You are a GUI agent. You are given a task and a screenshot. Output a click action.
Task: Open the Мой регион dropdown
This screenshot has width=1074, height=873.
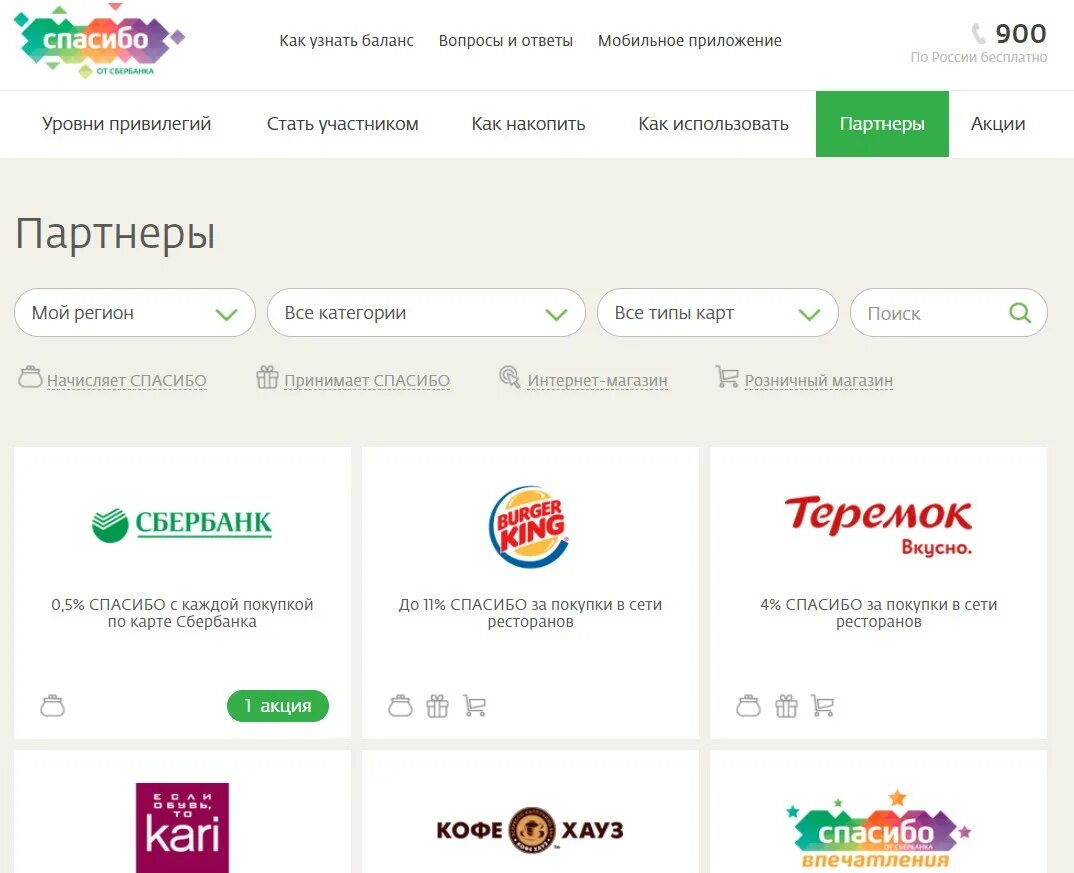point(135,313)
